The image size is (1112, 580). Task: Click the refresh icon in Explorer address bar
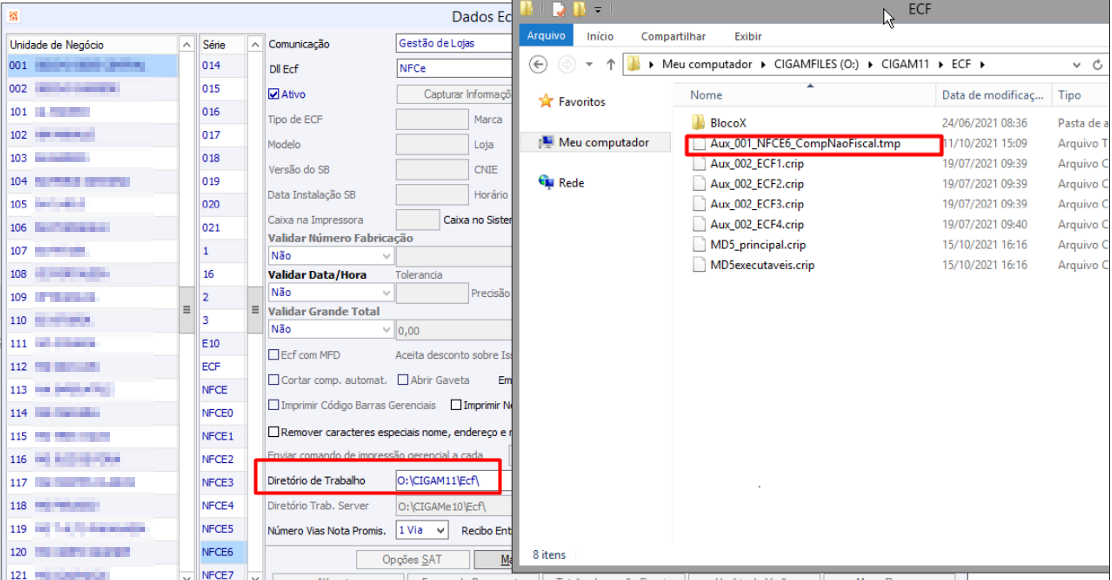click(x=1097, y=65)
